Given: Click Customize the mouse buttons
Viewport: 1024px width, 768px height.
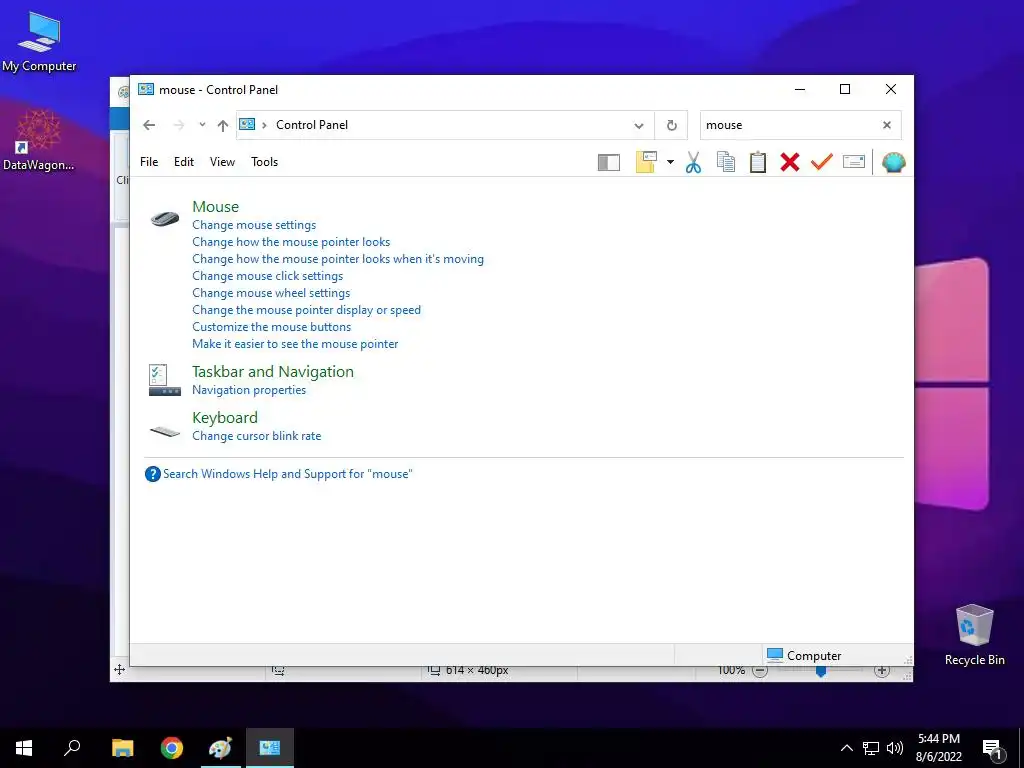Looking at the screenshot, I should (x=272, y=327).
